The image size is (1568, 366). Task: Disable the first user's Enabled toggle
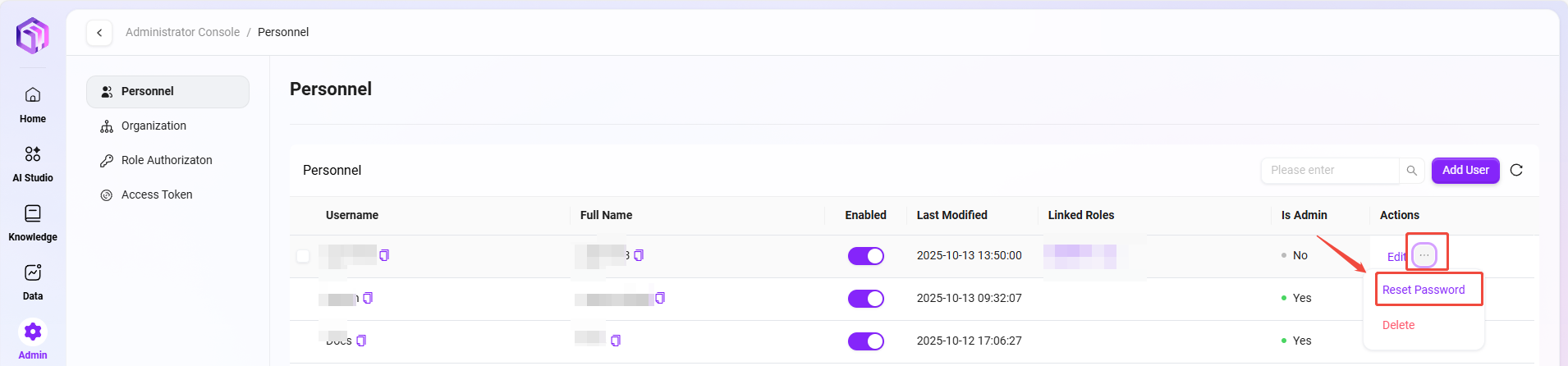click(x=865, y=256)
